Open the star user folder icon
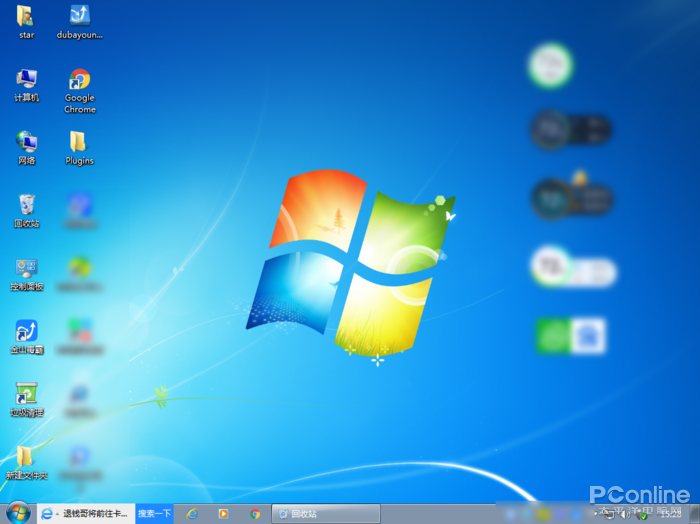Screen dimensions: 700x524 point(26,21)
